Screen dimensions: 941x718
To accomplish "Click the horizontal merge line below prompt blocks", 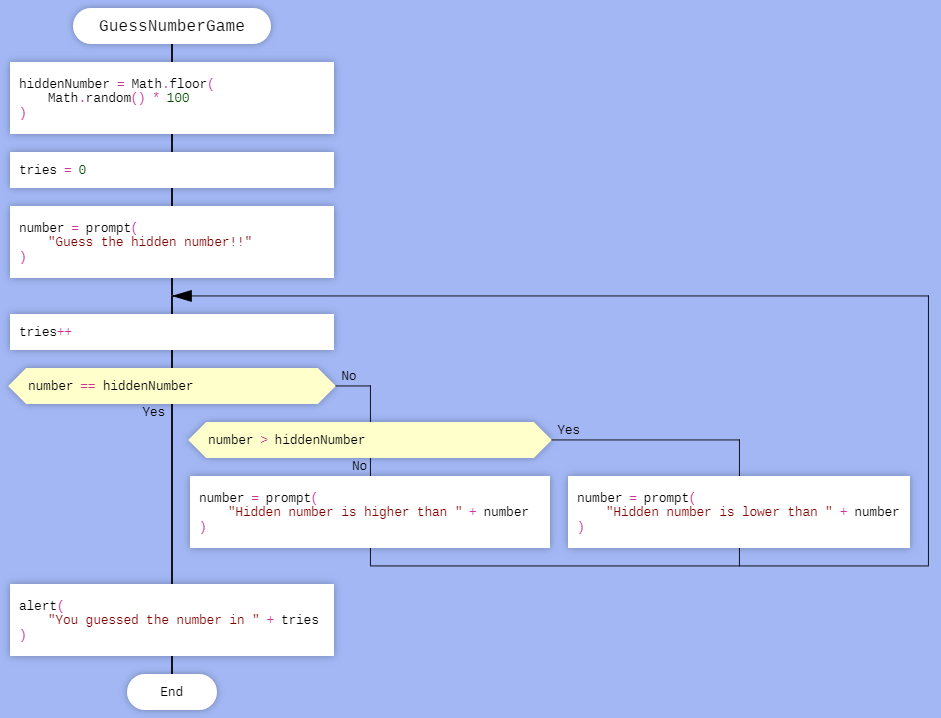I will pos(650,566).
